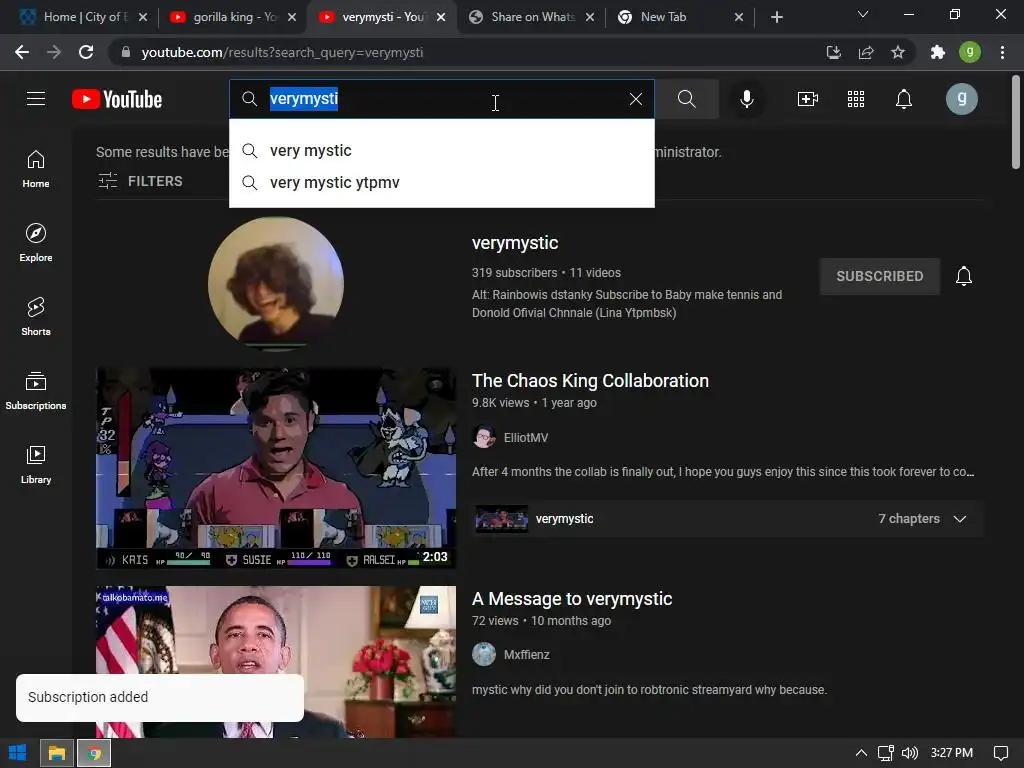1024x768 pixels.
Task: Switch to 'Home | City of' tab
Action: [x=85, y=17]
